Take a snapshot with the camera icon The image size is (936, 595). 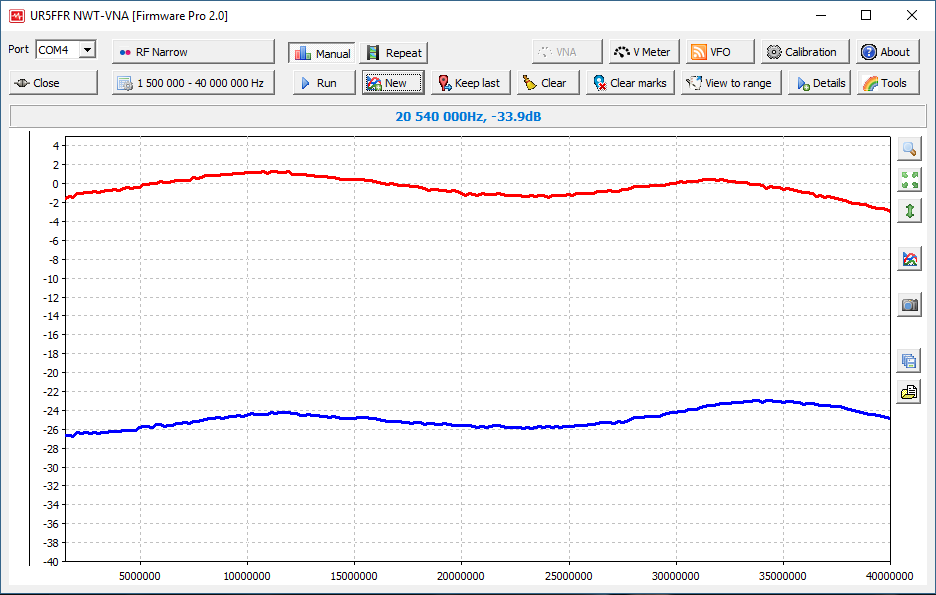point(909,305)
